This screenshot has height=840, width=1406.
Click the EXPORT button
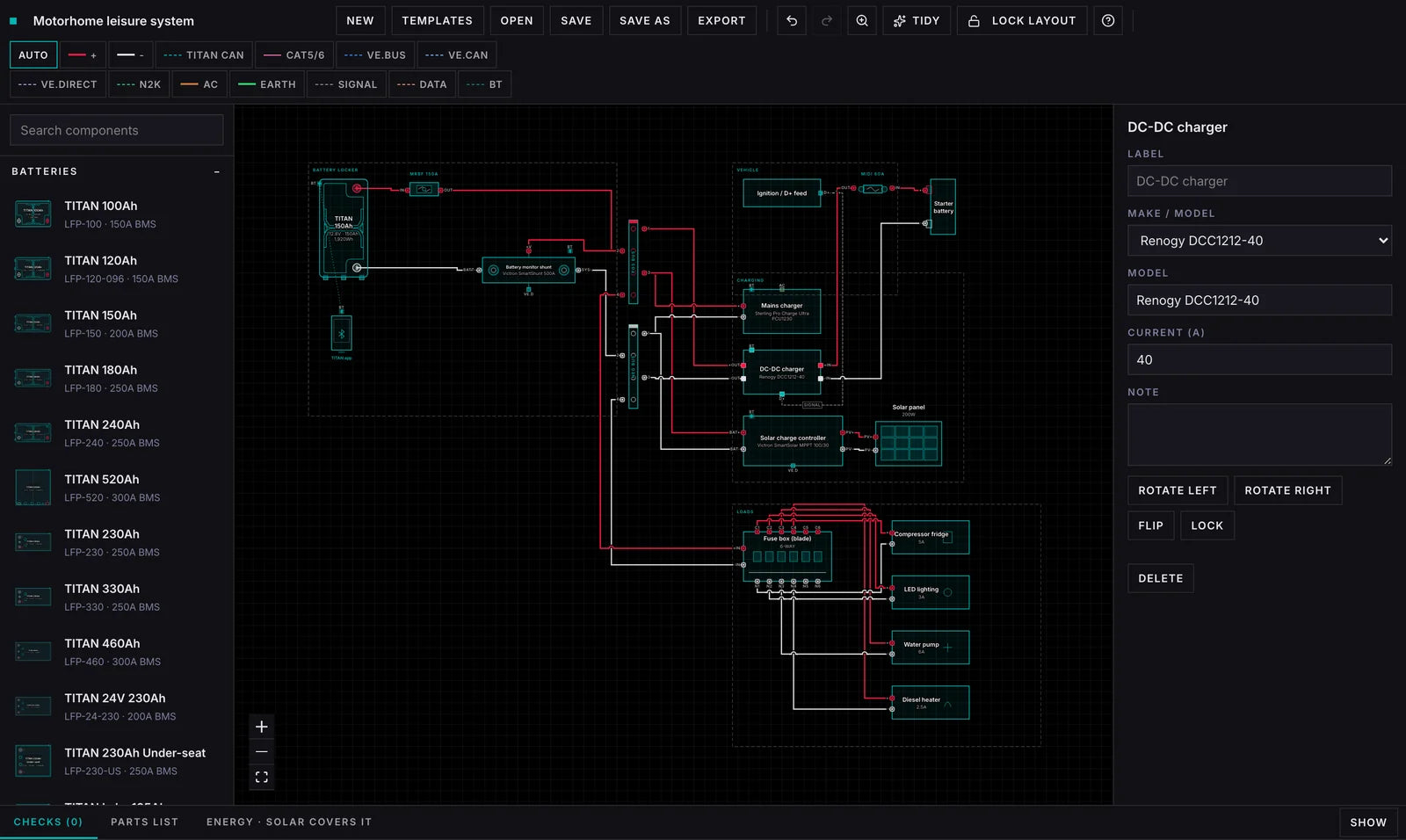[x=721, y=20]
